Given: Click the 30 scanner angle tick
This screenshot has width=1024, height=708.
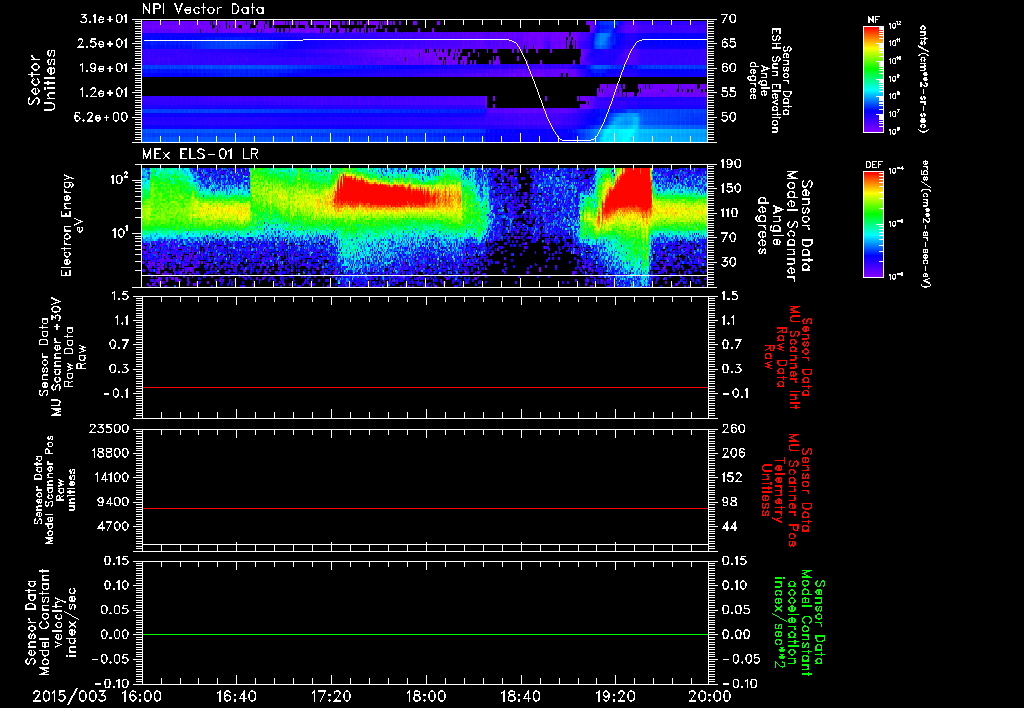Looking at the screenshot, I should pyautogui.click(x=729, y=263).
